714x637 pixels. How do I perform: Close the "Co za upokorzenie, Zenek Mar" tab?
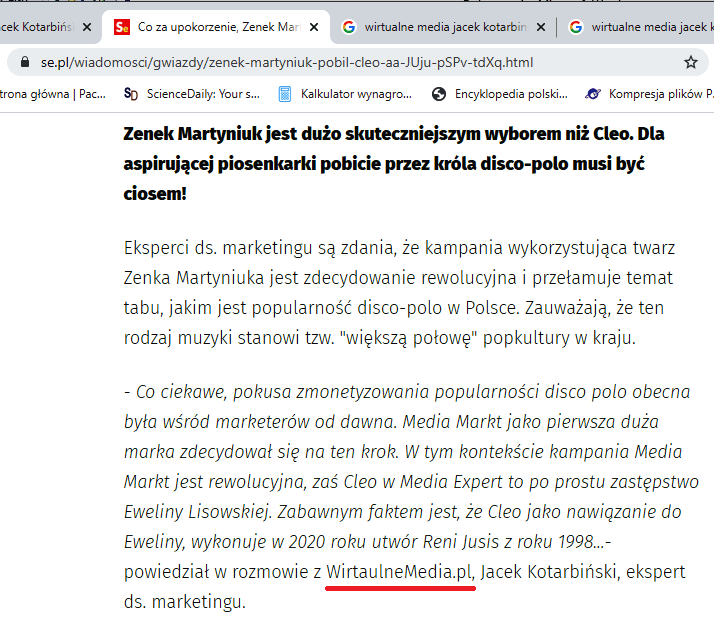click(314, 27)
